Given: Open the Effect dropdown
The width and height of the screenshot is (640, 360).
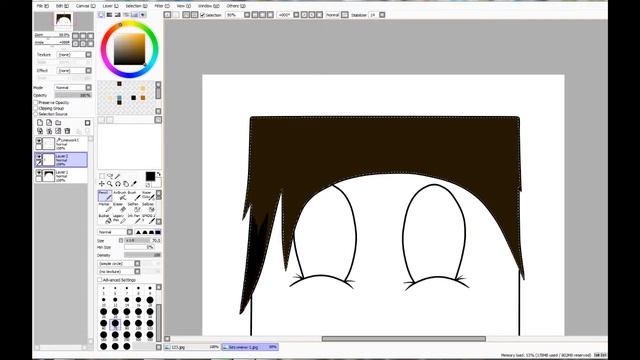Looking at the screenshot, I should [74, 71].
